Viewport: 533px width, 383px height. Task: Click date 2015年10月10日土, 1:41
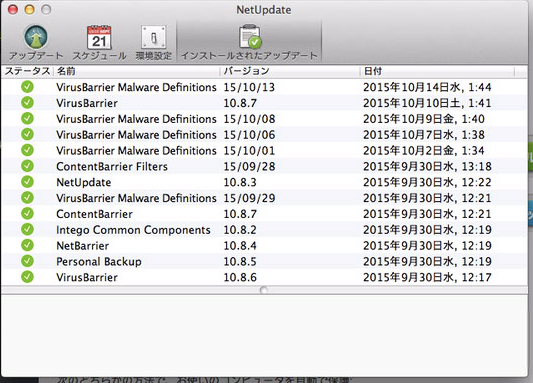pyautogui.click(x=427, y=103)
